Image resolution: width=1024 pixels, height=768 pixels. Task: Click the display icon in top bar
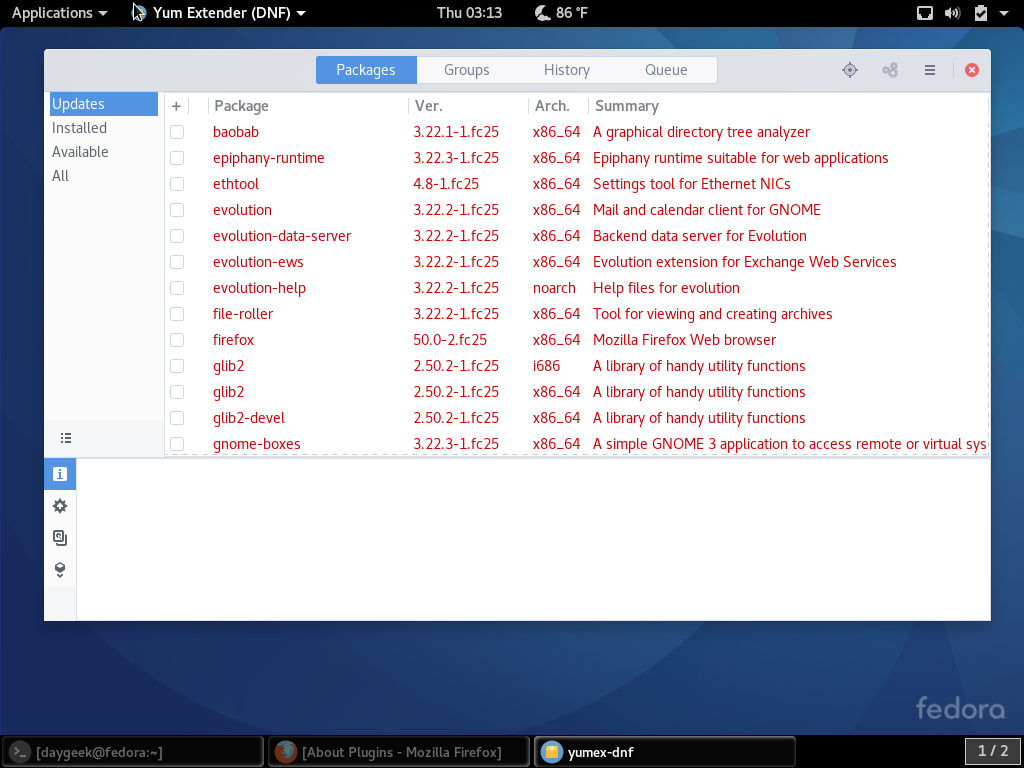click(x=925, y=13)
